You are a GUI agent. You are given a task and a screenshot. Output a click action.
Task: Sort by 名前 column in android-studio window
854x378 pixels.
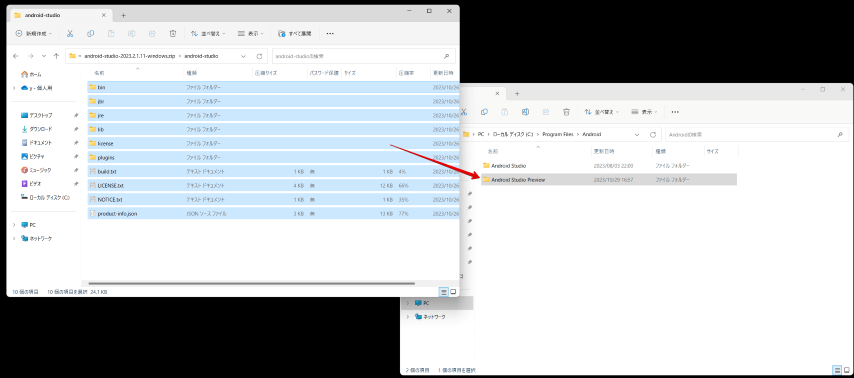tap(99, 72)
